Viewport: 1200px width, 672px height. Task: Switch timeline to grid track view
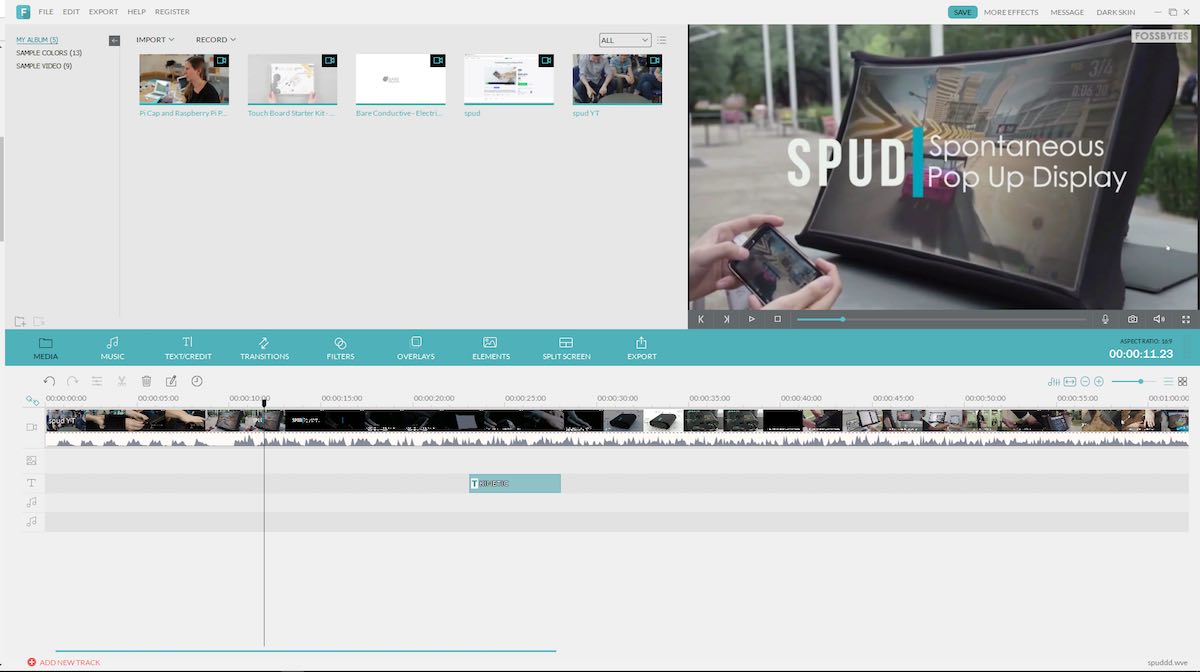[x=1183, y=381]
